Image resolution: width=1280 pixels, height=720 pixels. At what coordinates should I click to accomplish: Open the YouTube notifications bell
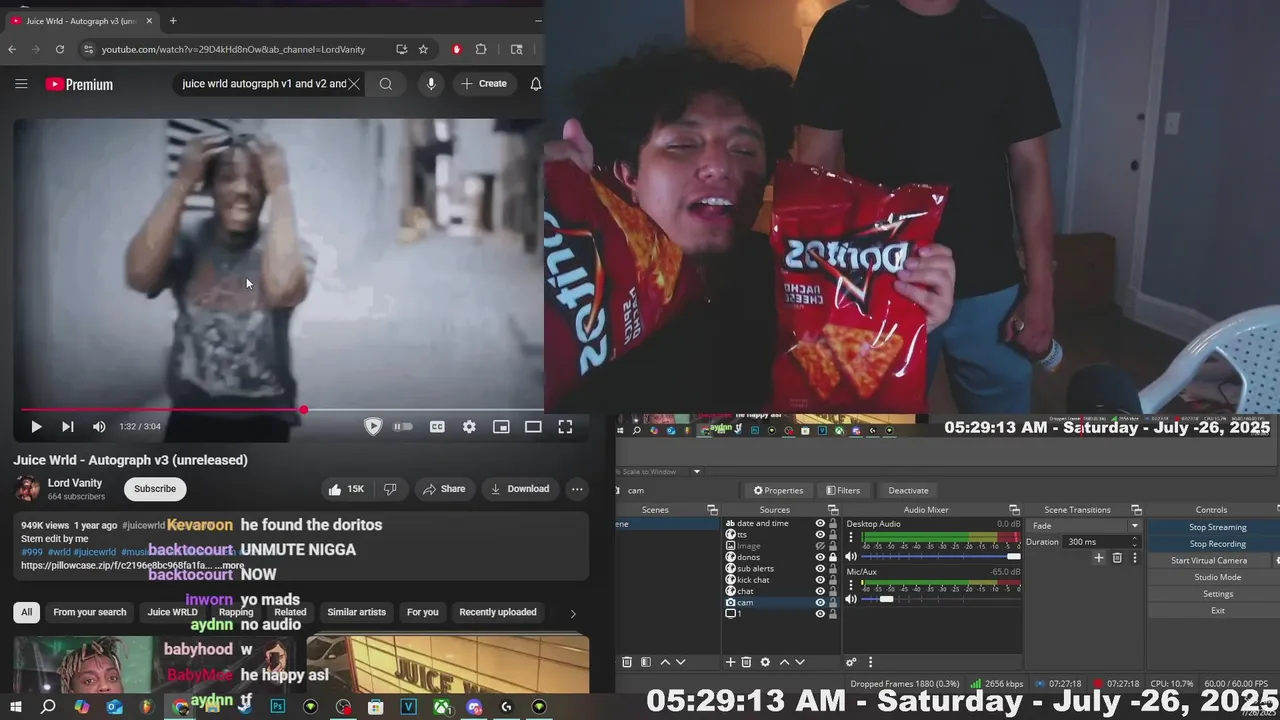pyautogui.click(x=535, y=84)
